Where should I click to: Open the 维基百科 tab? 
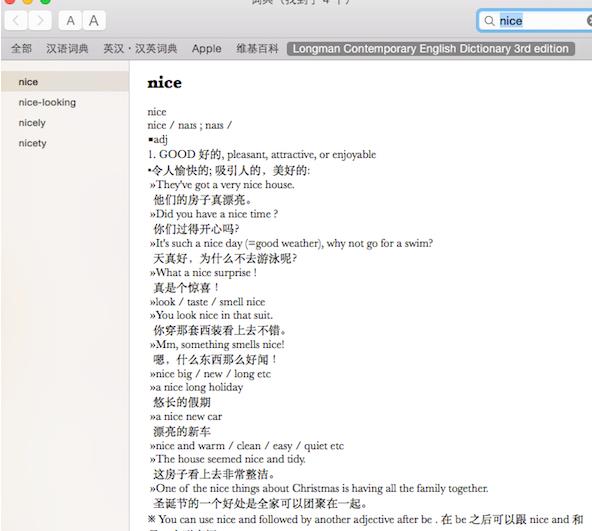coord(257,49)
